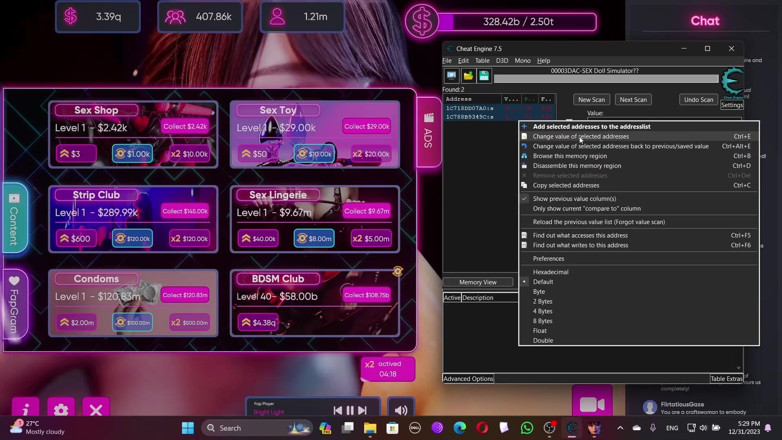The image size is (782, 440).
Task: Select Double display type
Action: pyautogui.click(x=639, y=340)
